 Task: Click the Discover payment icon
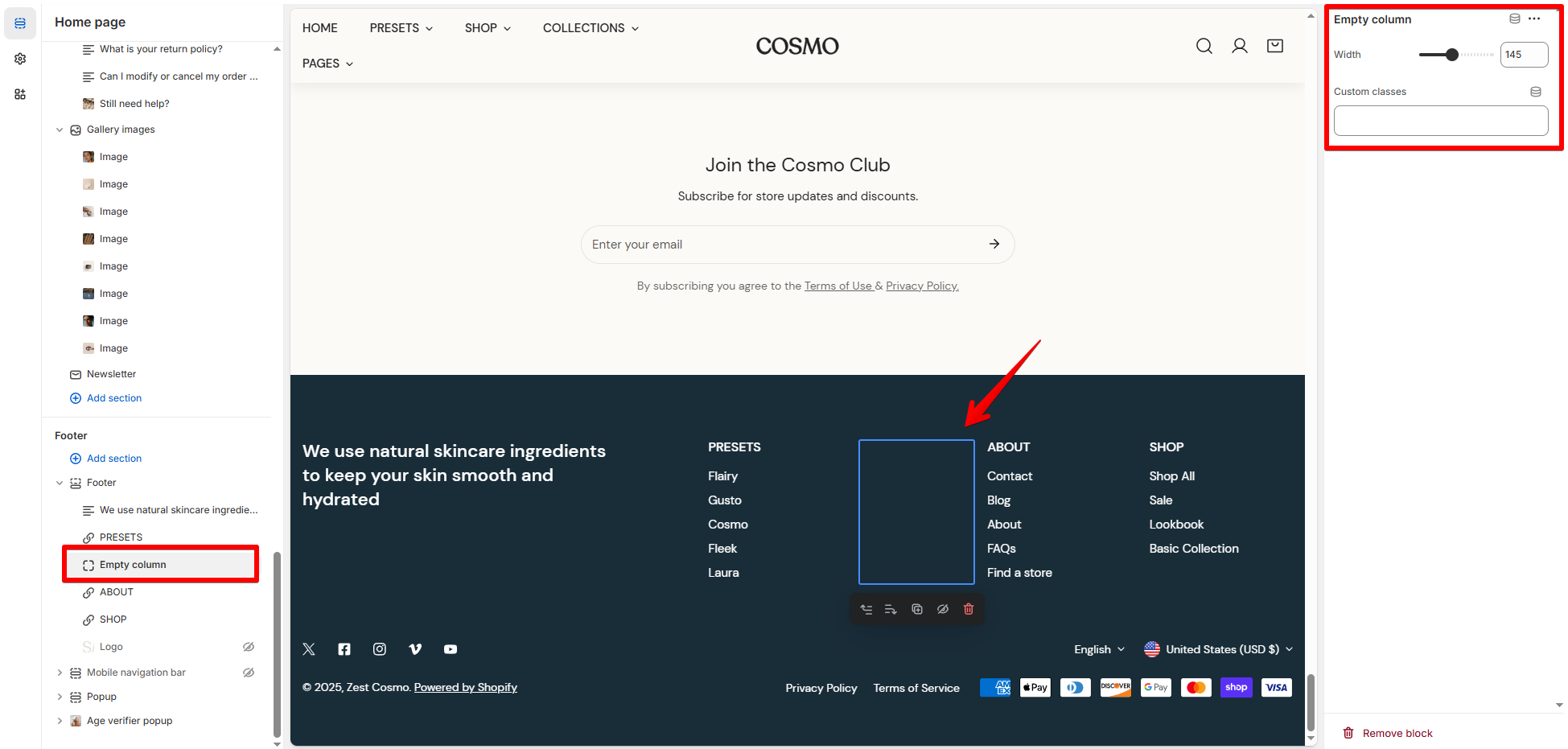[x=1116, y=687]
